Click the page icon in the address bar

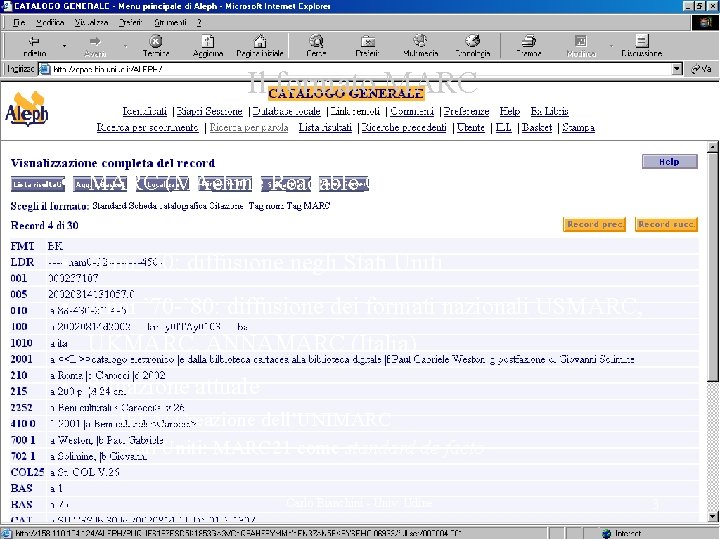click(44, 69)
